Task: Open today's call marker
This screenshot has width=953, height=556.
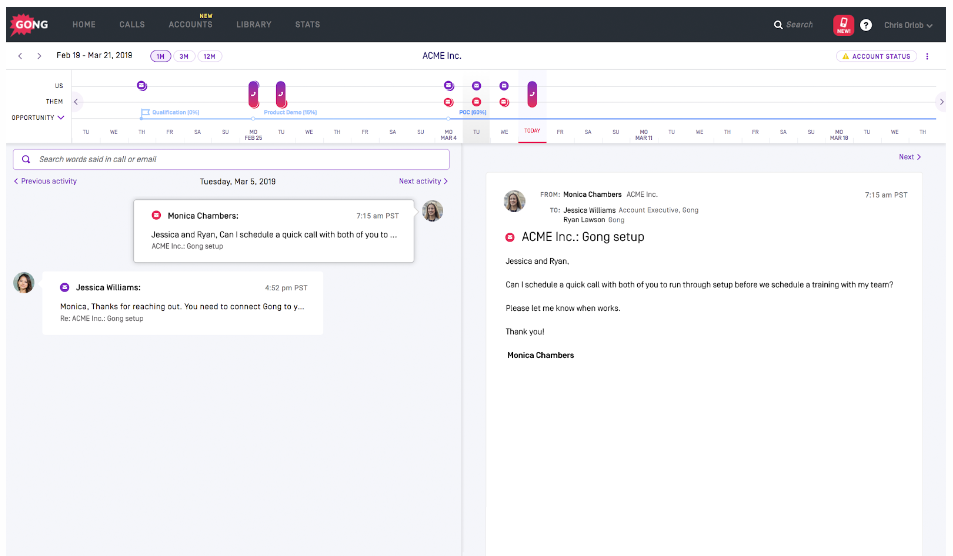Action: click(532, 94)
